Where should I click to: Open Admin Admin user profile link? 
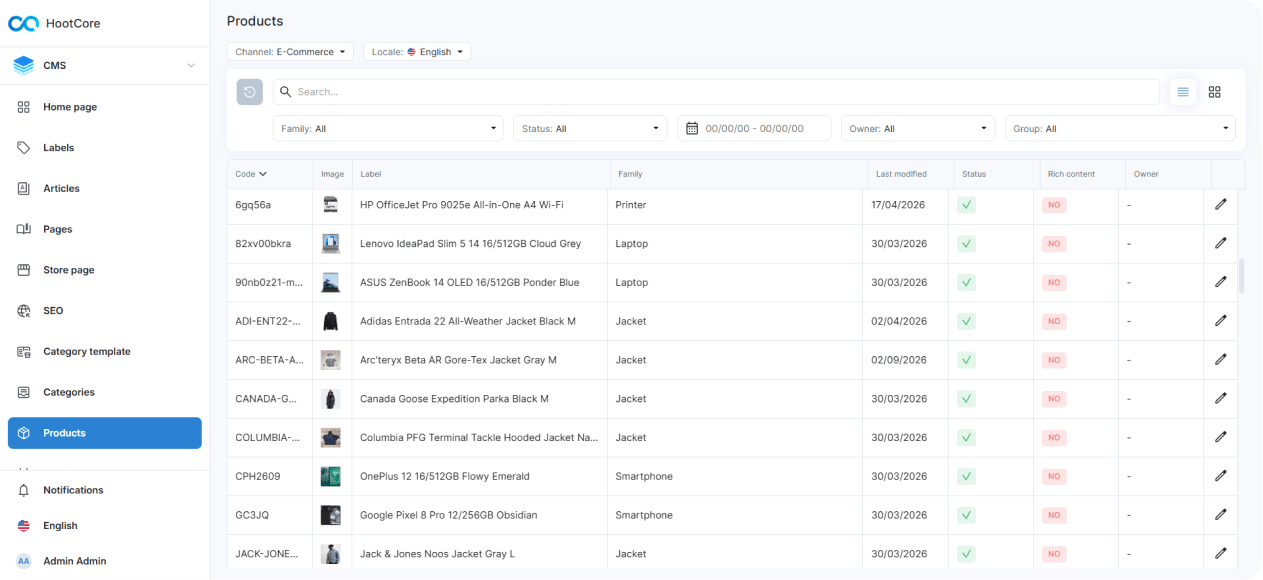(105, 561)
